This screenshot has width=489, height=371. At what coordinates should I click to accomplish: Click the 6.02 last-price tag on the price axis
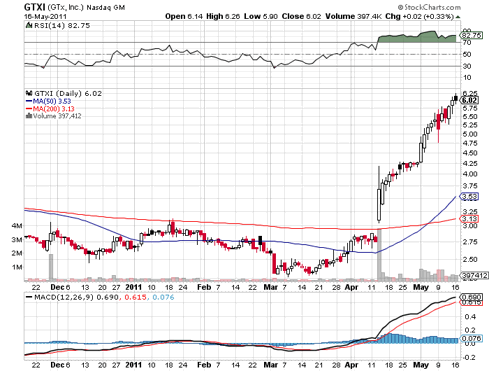(x=470, y=100)
